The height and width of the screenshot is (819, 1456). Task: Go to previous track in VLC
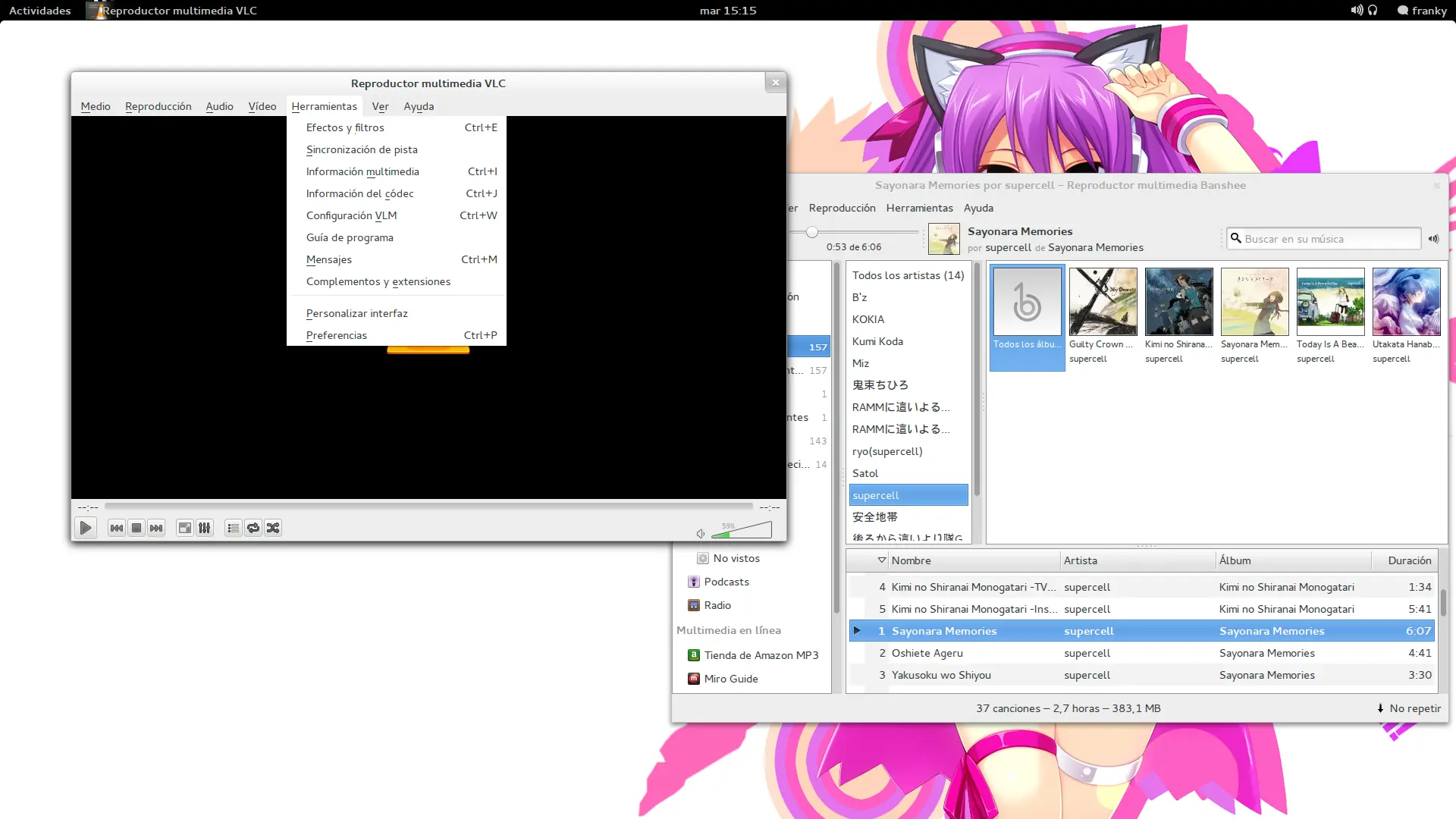(x=116, y=528)
